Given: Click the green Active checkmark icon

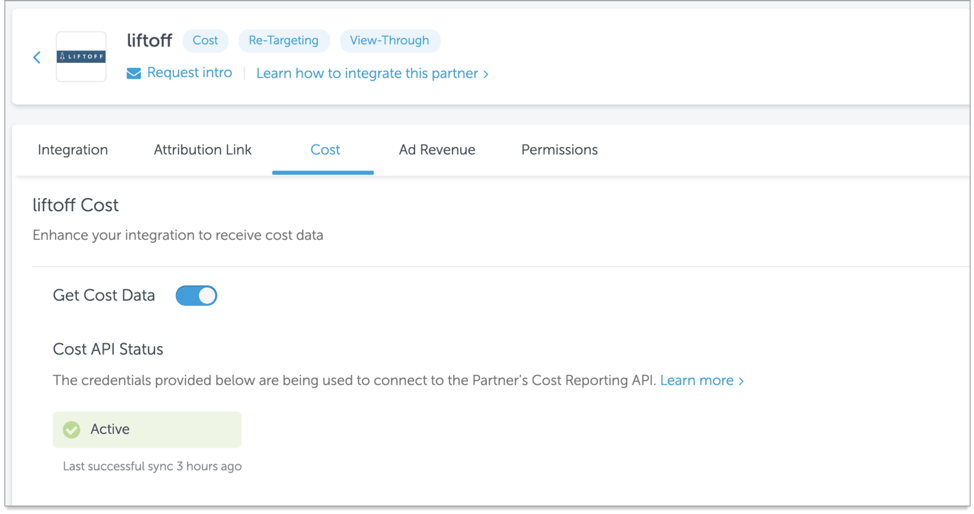Looking at the screenshot, I should tap(71, 429).
